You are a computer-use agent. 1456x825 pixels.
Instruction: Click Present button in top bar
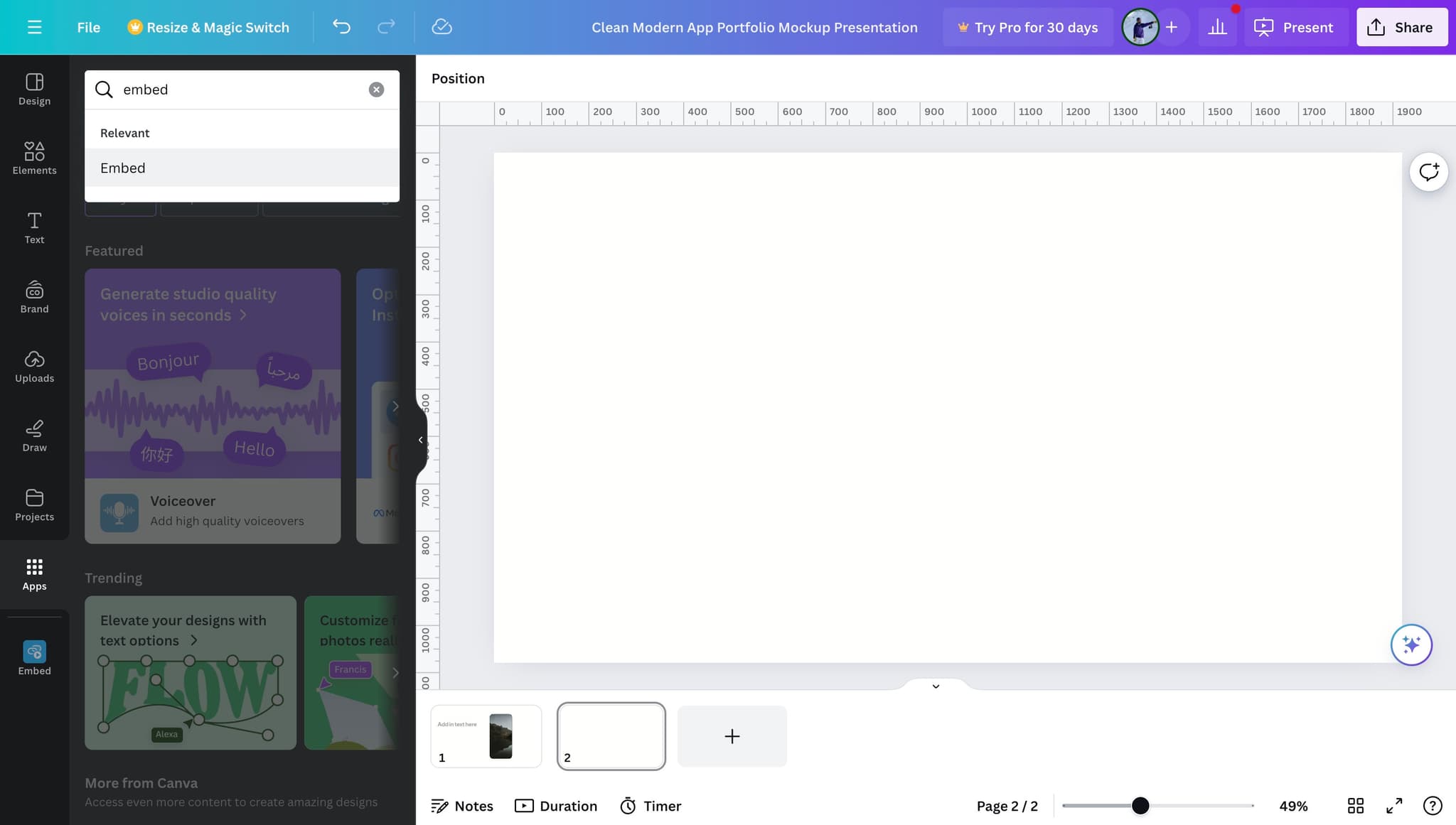pyautogui.click(x=1294, y=27)
